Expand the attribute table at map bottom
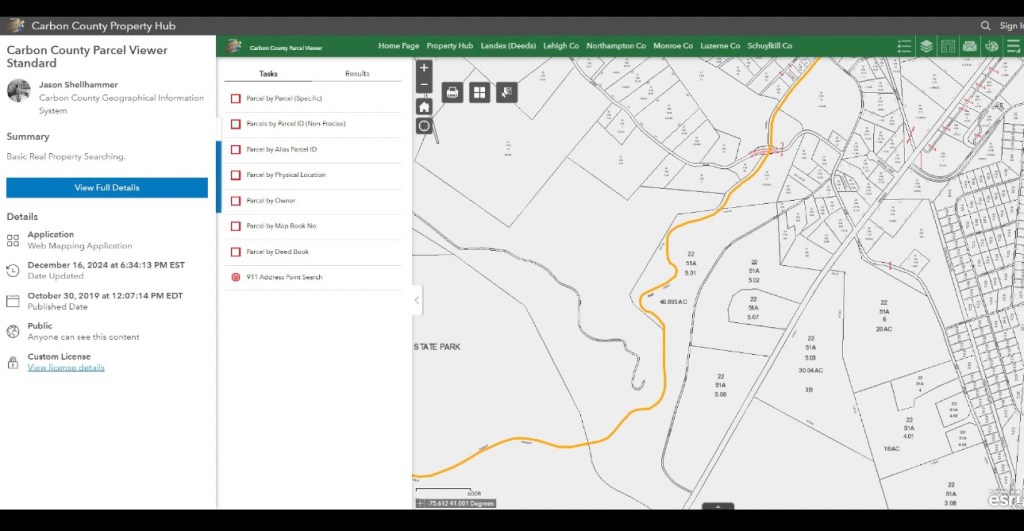 click(717, 507)
